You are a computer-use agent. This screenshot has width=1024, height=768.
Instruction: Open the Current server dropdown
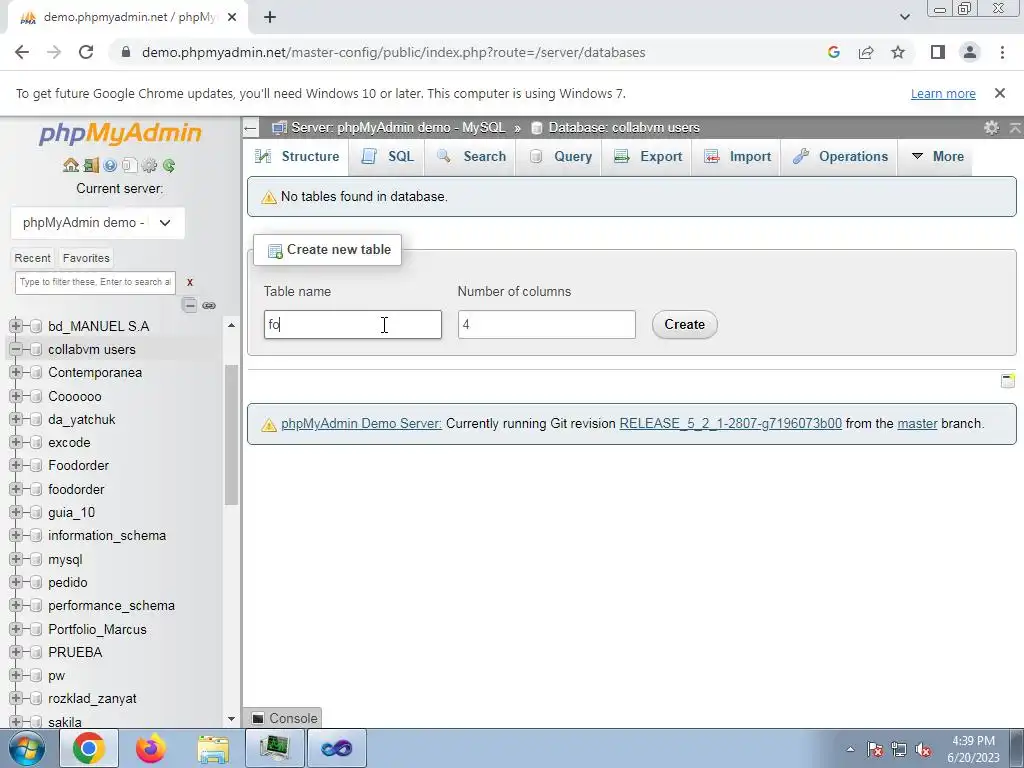click(98, 223)
